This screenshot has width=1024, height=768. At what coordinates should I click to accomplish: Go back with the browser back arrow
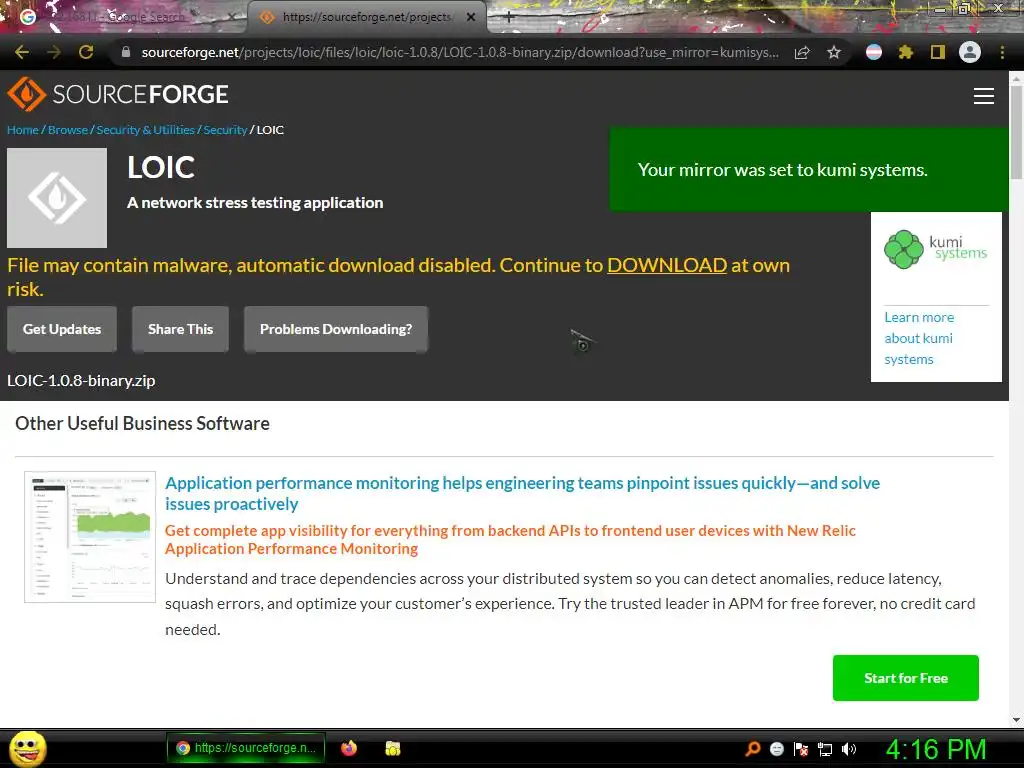coord(22,52)
